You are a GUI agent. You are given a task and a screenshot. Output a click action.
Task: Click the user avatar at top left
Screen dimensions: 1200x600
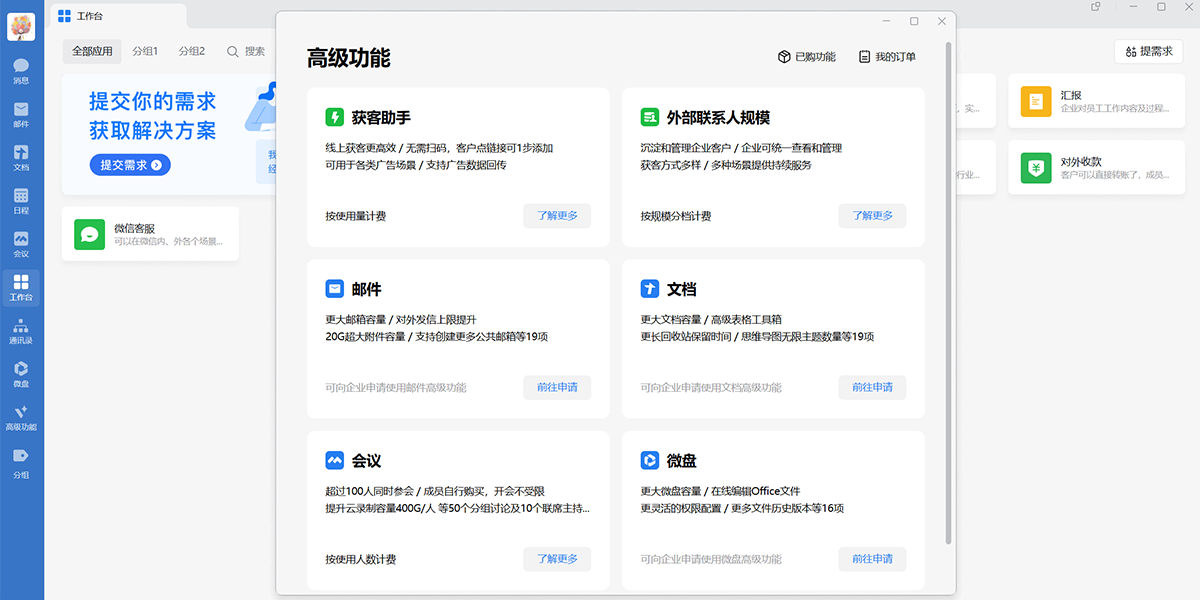(21, 27)
